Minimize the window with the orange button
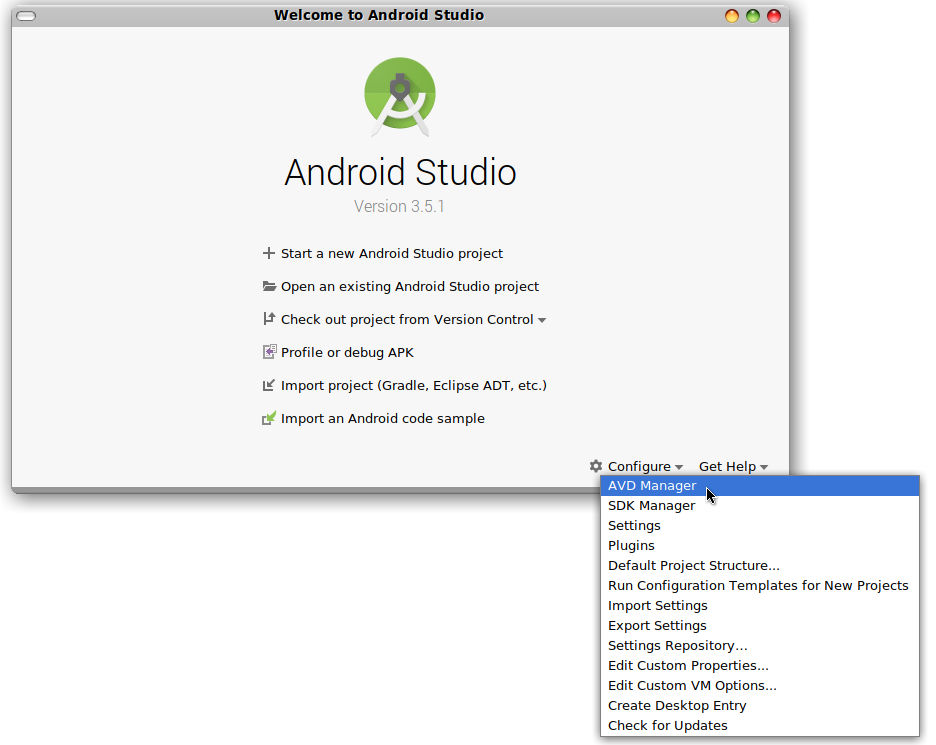 point(732,16)
